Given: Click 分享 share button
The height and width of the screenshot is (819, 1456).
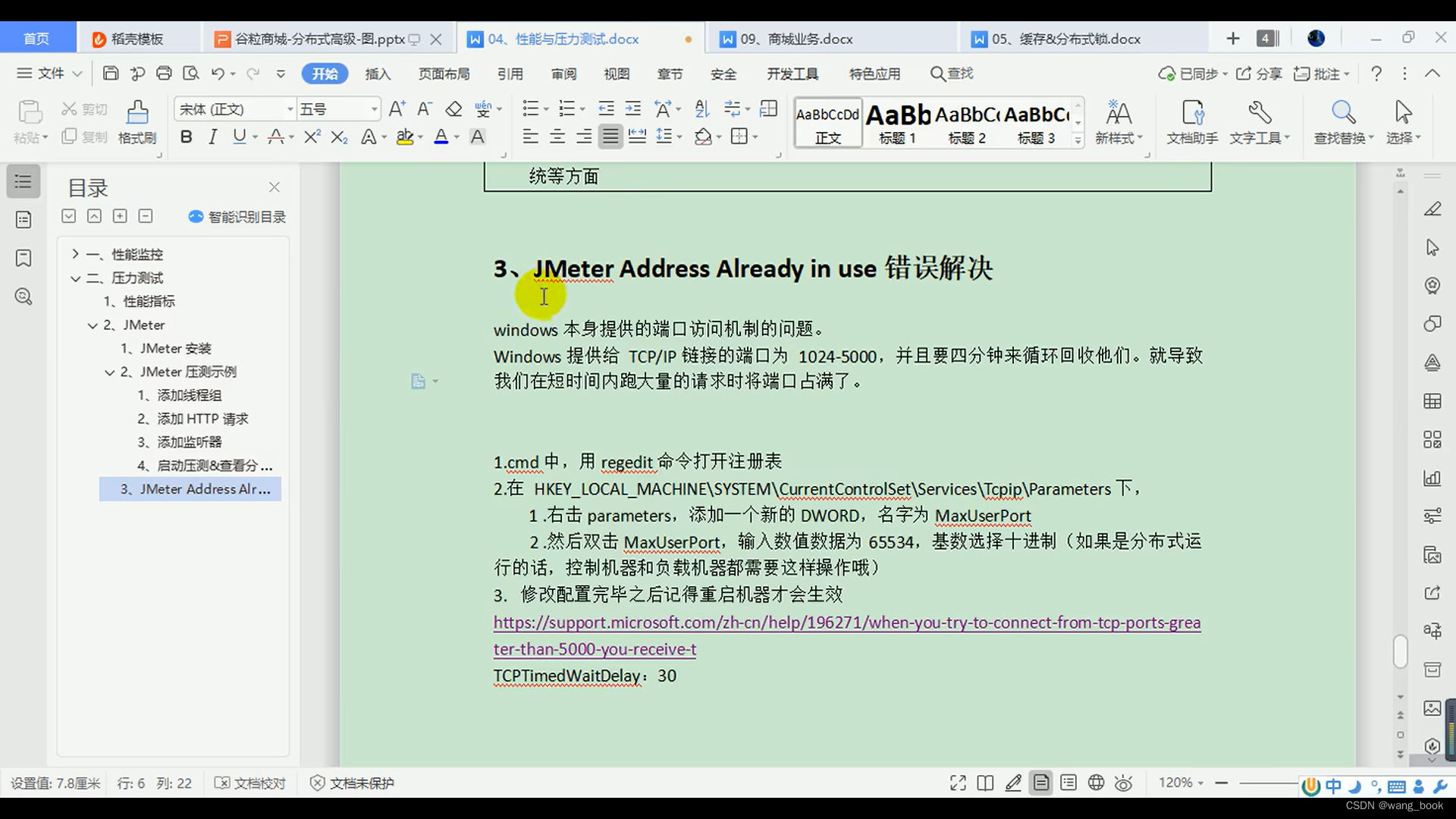Looking at the screenshot, I should coord(1259,74).
